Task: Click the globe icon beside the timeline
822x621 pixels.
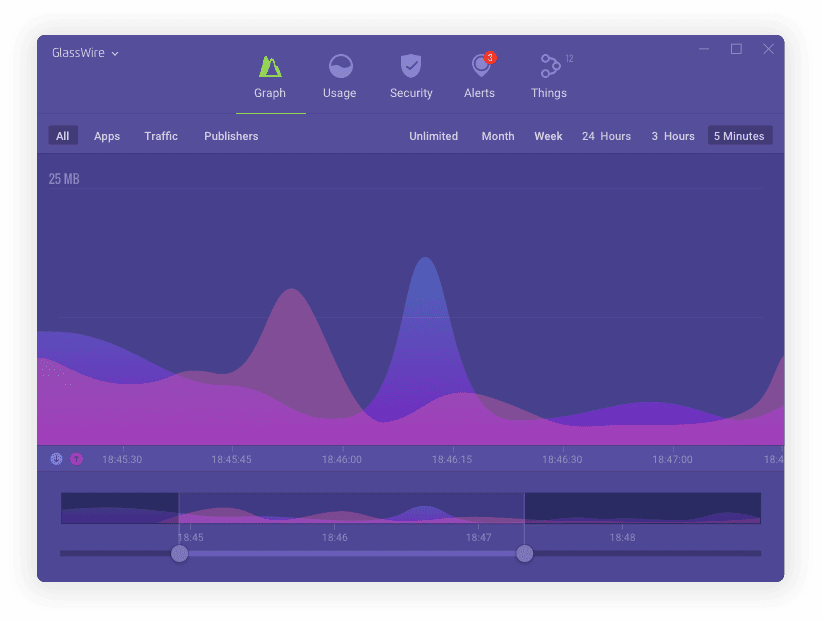Action: (56, 459)
